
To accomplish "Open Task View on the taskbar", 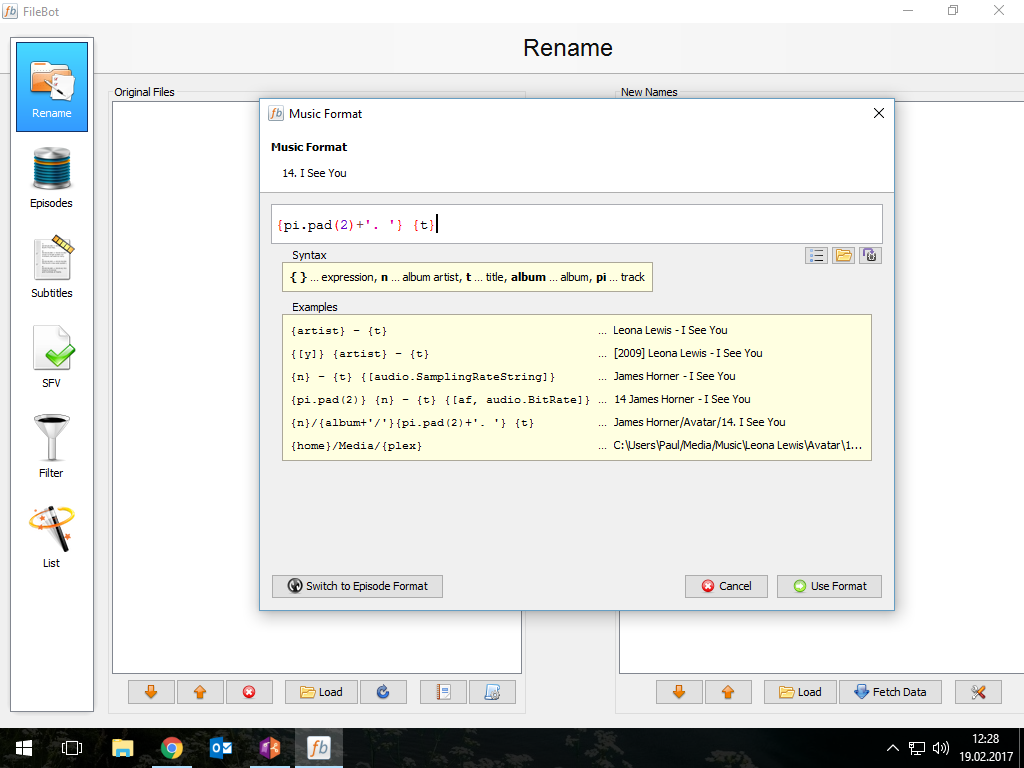I will click(72, 748).
